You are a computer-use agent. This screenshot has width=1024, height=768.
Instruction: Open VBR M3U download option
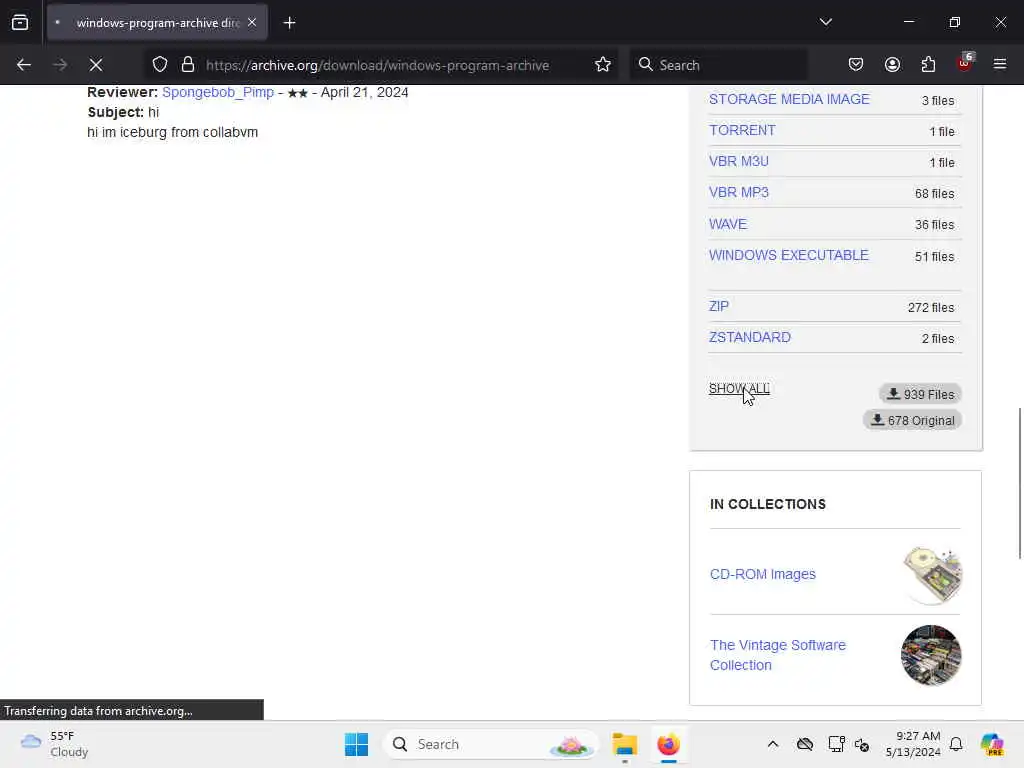point(739,161)
